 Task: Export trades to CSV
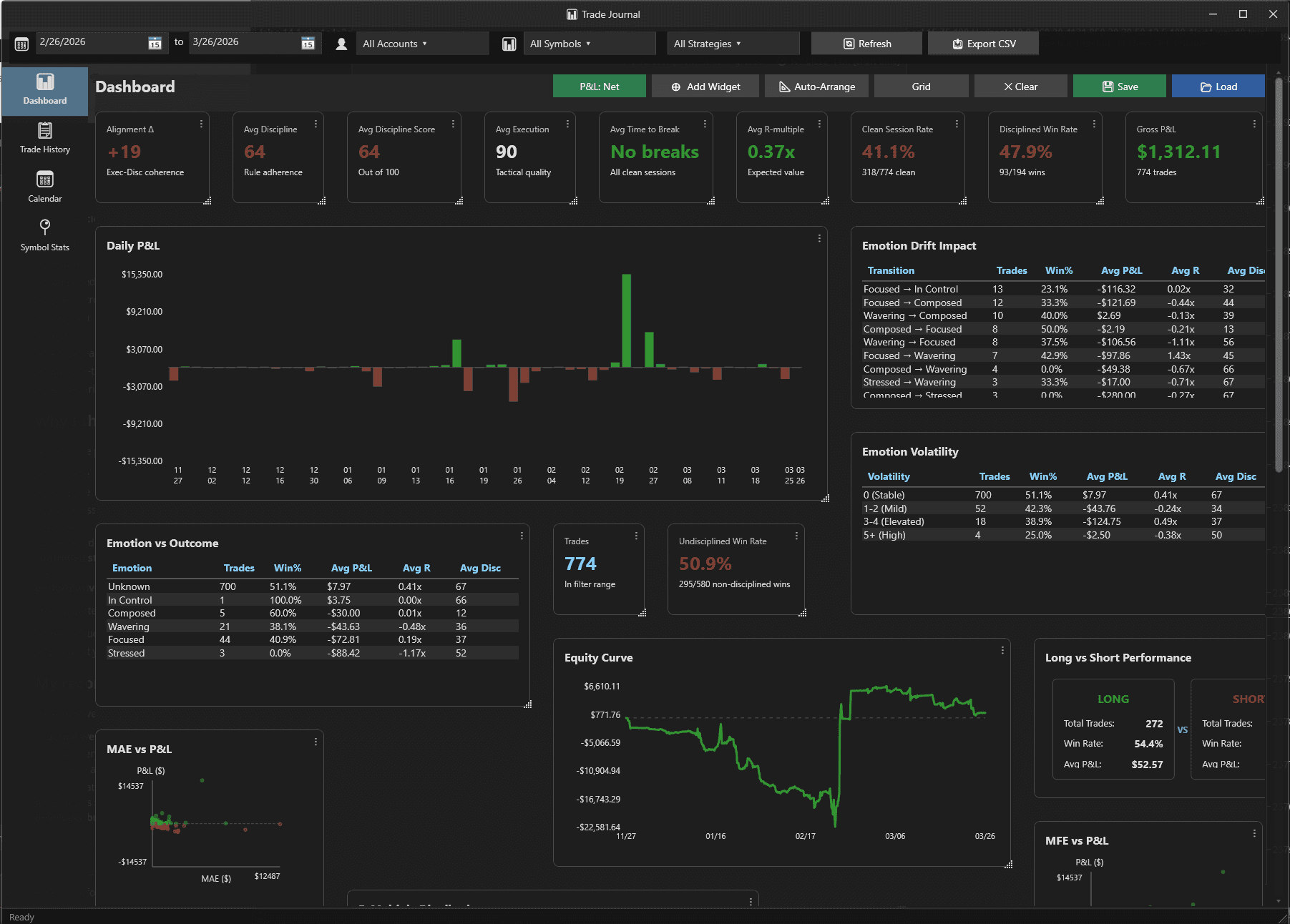click(x=983, y=43)
